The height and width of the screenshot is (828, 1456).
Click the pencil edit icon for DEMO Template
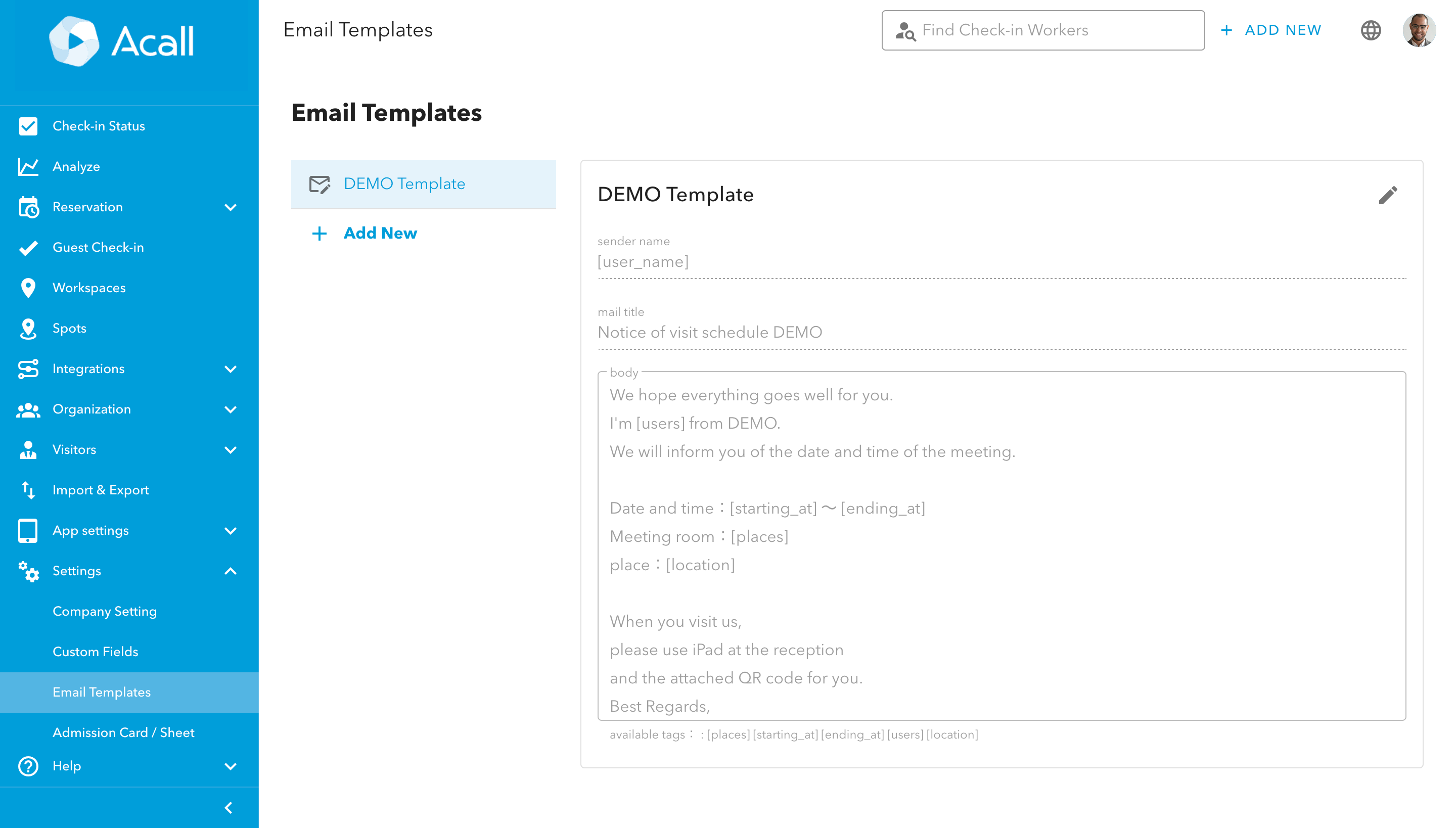click(1388, 195)
